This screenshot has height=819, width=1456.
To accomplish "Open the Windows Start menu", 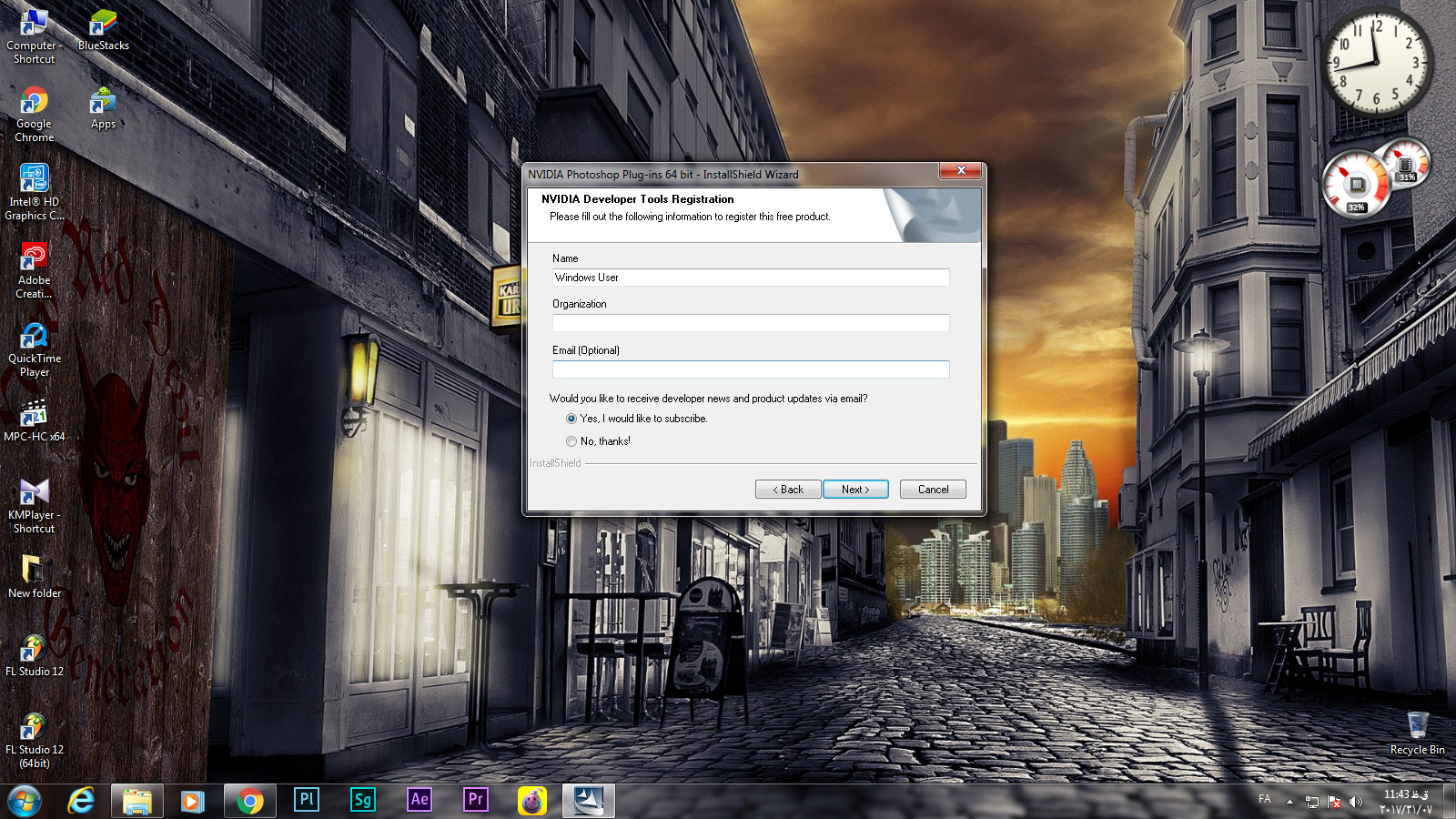I will coord(25,801).
